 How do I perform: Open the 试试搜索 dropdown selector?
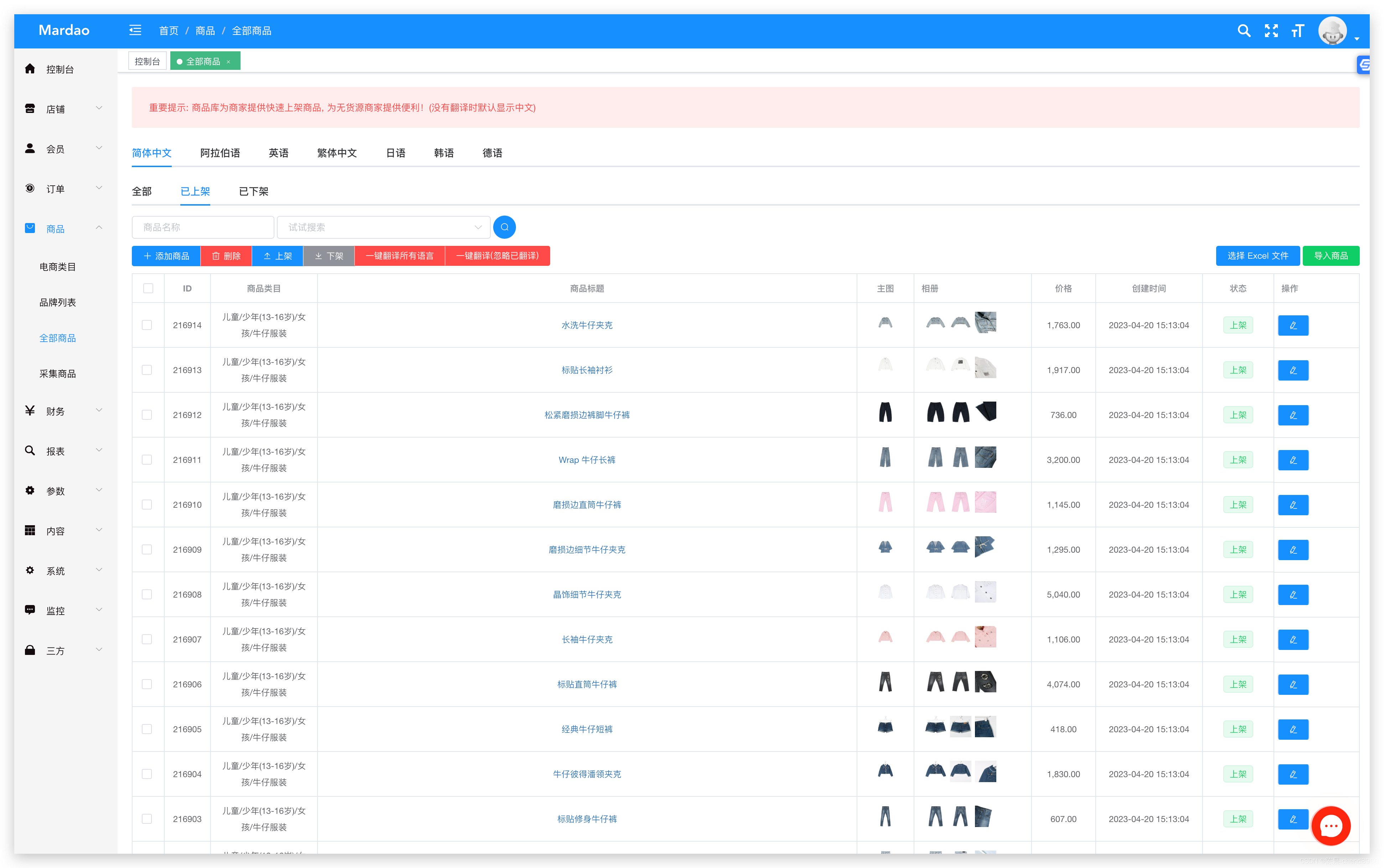383,227
